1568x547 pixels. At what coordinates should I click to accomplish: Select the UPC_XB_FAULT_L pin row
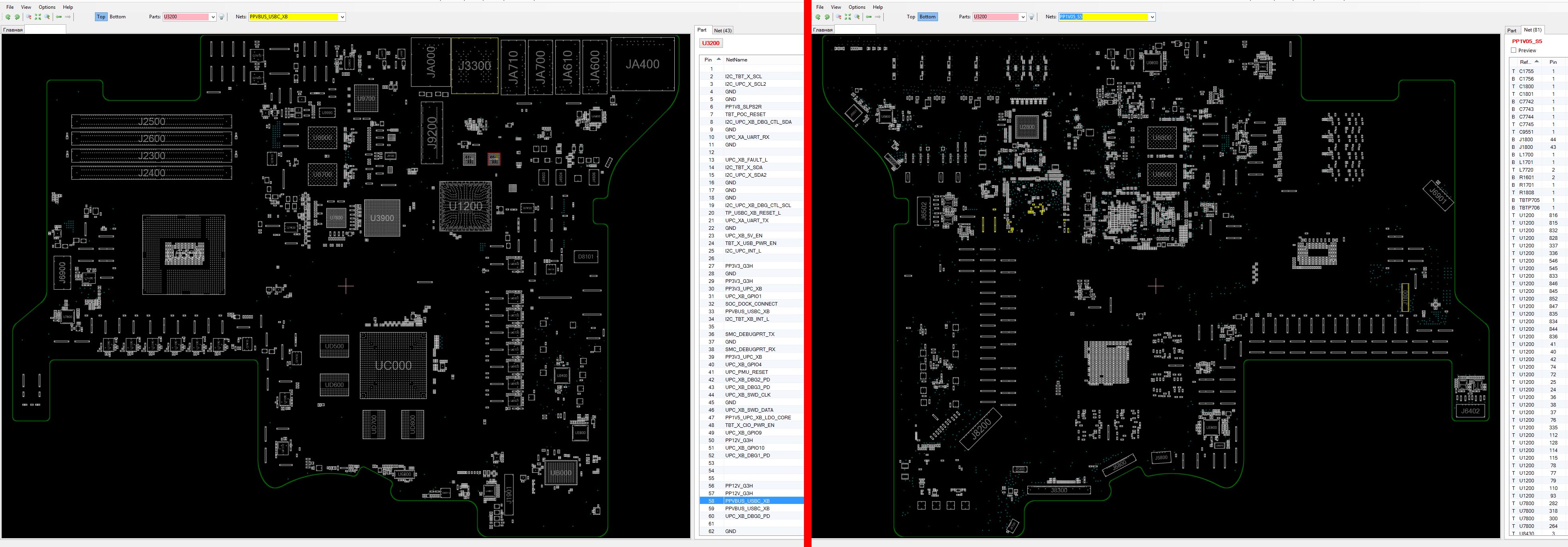pos(752,160)
